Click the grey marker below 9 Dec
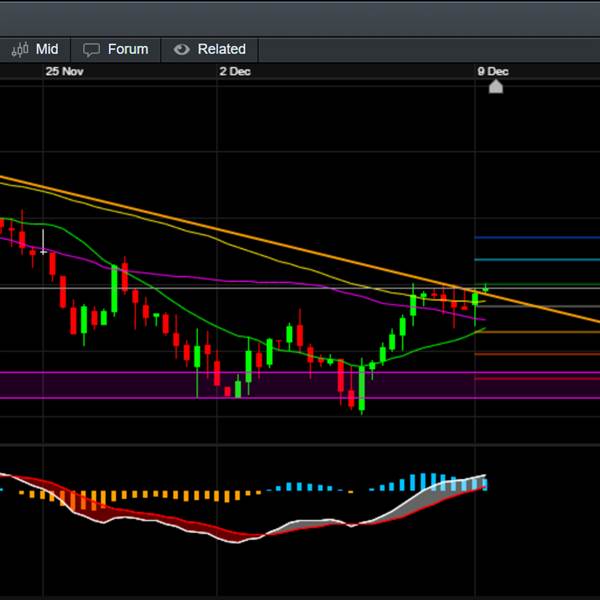 [x=496, y=86]
